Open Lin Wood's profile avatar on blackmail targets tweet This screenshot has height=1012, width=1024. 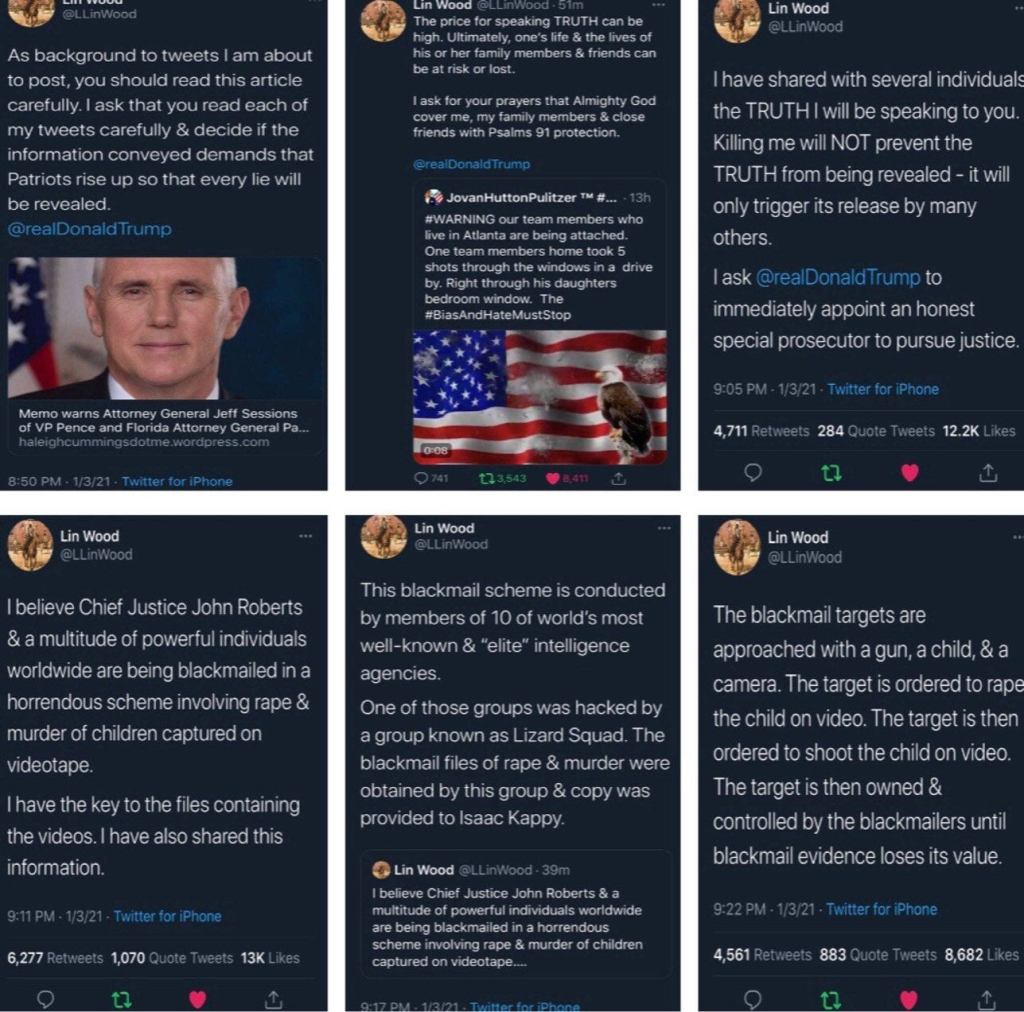click(x=736, y=548)
